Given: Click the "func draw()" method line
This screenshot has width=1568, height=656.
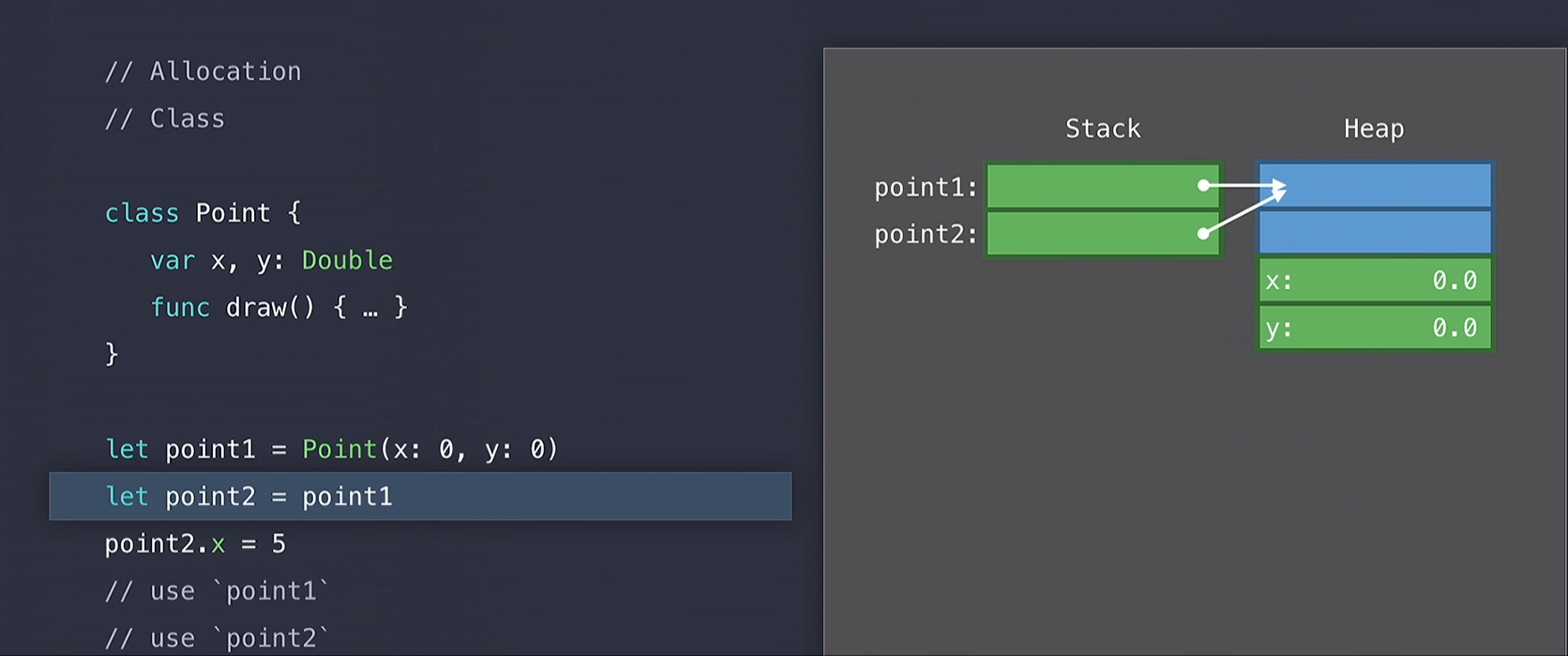Looking at the screenshot, I should point(279,308).
